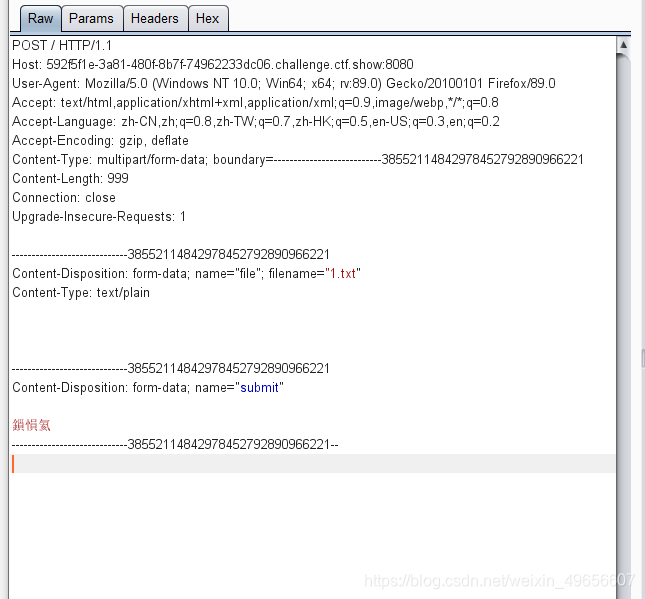Image resolution: width=645 pixels, height=599 pixels.
Task: Open the Params tab
Action: (x=91, y=19)
